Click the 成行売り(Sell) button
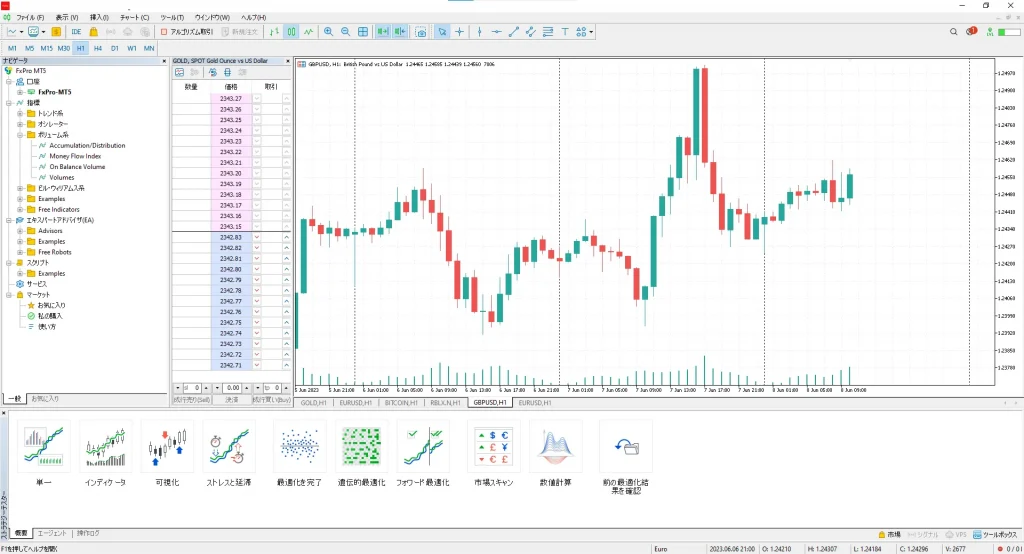This screenshot has height=554, width=1024. [191, 399]
